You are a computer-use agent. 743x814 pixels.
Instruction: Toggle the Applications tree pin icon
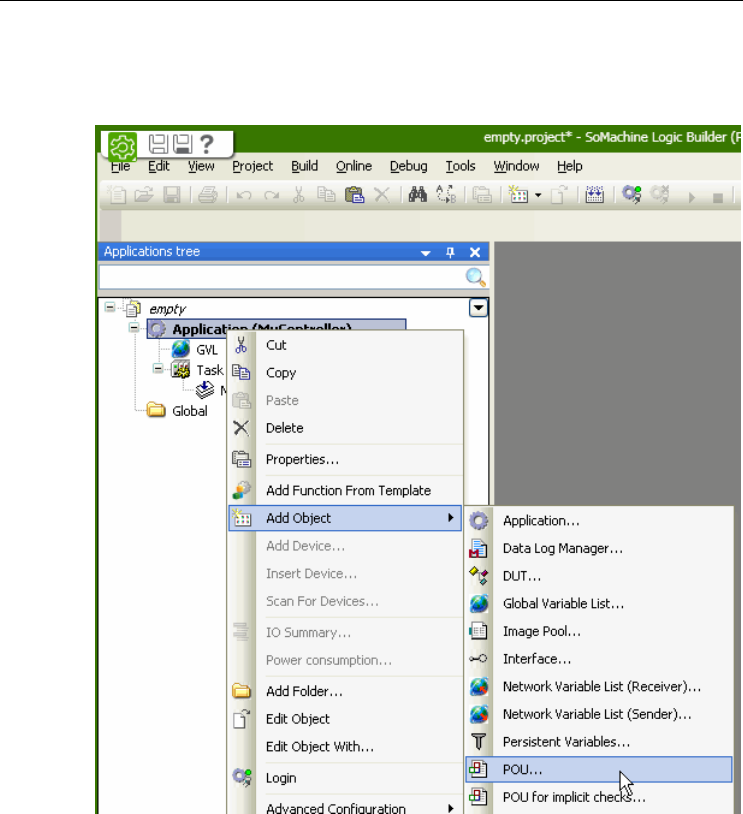pos(450,252)
